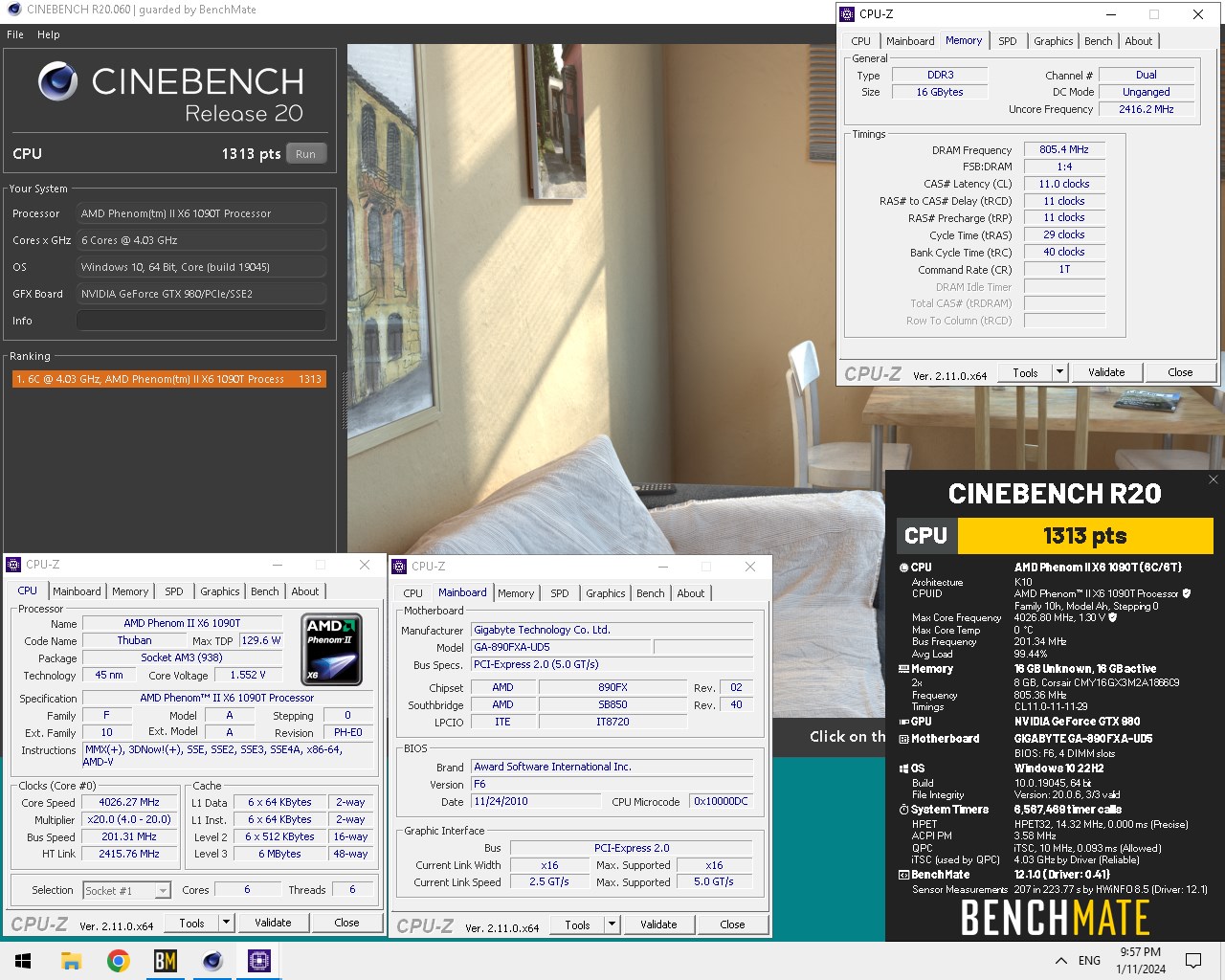Switch to SPD tab in CPU-Z CPU window
This screenshot has height=980, width=1225.
pos(173,591)
